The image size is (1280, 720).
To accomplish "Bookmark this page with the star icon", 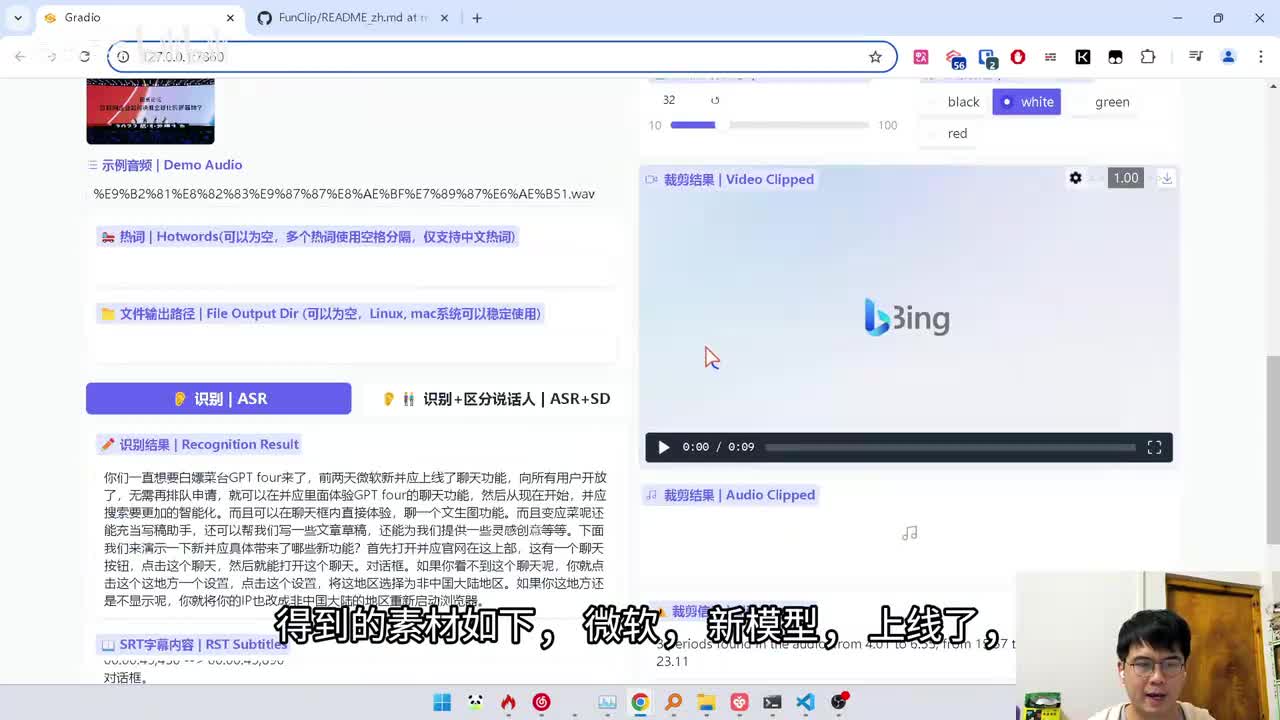I will [x=875, y=57].
